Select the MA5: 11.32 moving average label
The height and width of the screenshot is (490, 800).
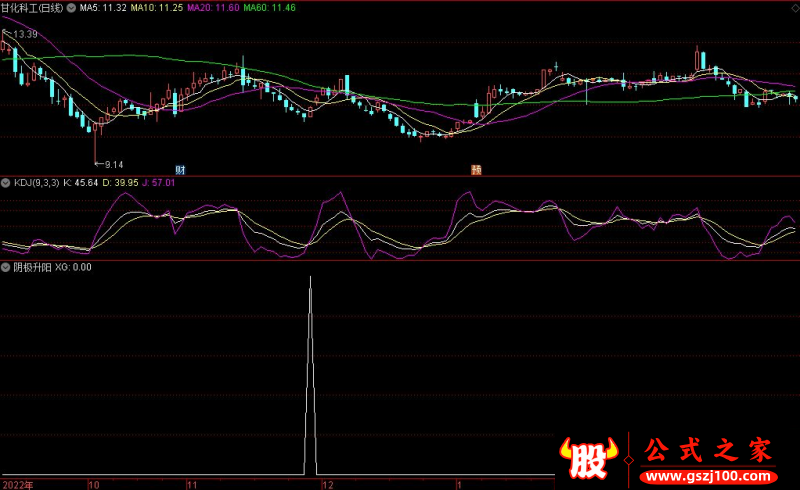tap(103, 7)
